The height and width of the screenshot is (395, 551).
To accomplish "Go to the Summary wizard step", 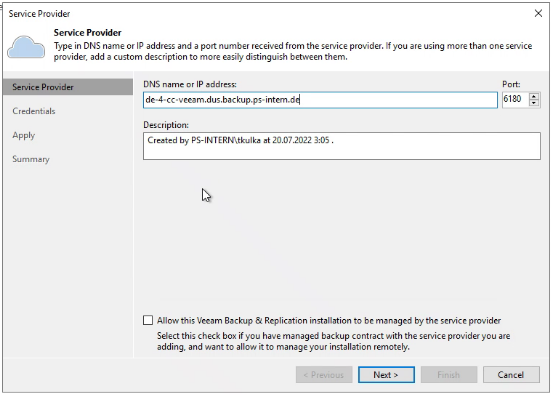I will [x=31, y=159].
